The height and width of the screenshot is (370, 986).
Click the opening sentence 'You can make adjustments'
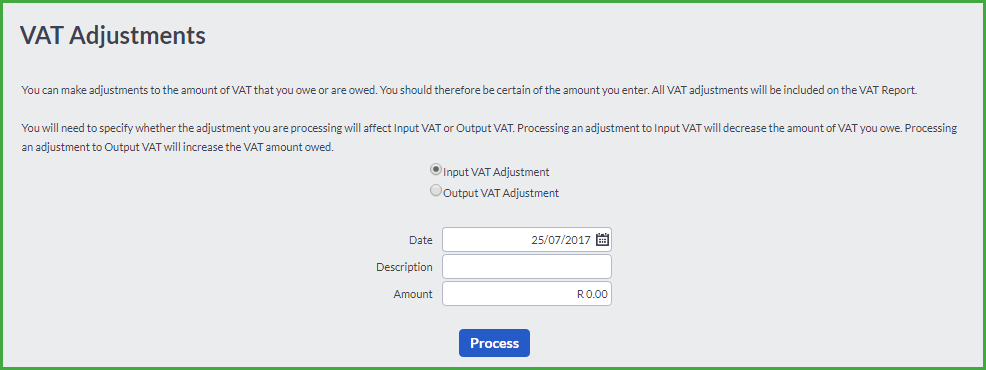coord(199,90)
